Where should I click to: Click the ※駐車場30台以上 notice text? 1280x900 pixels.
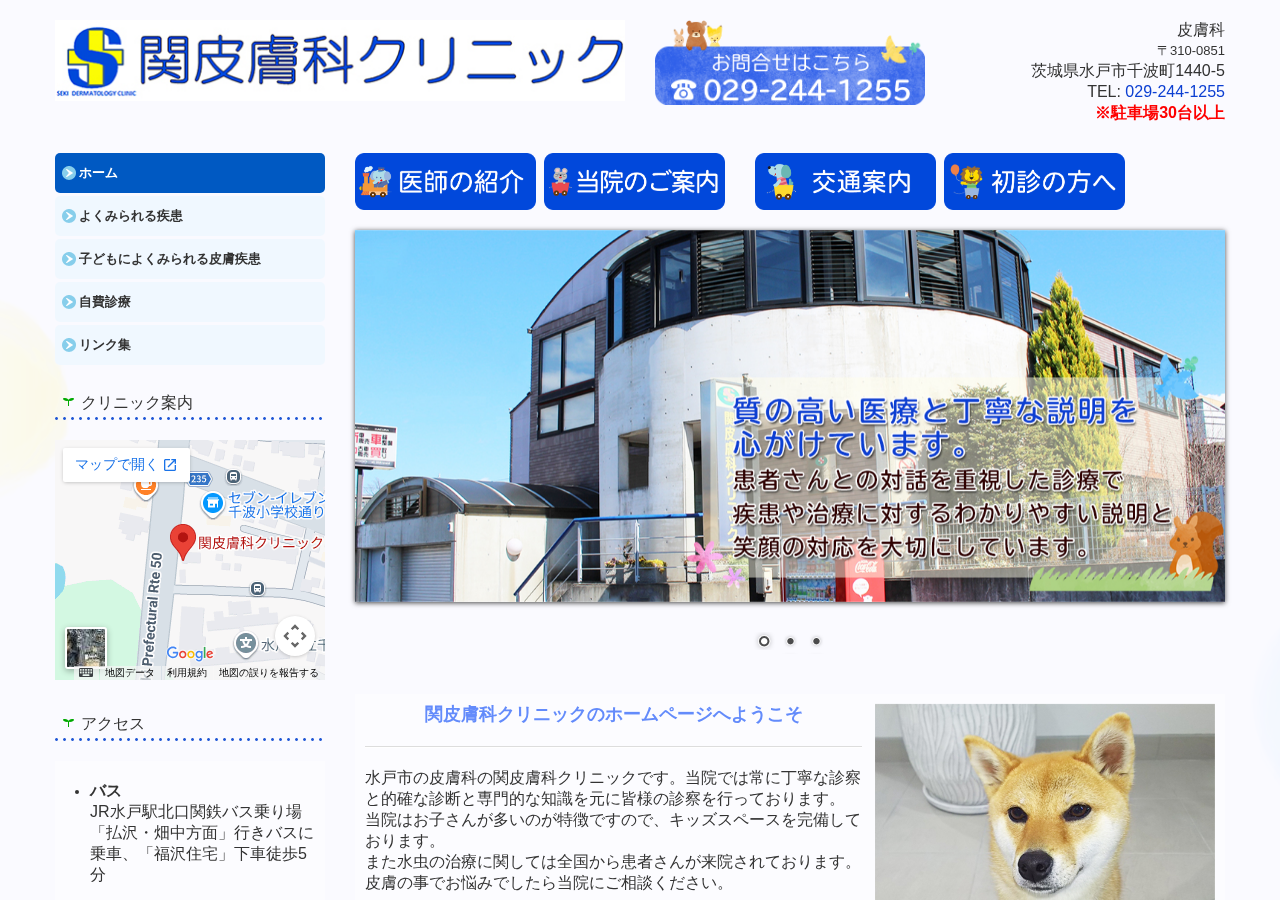coord(1160,113)
